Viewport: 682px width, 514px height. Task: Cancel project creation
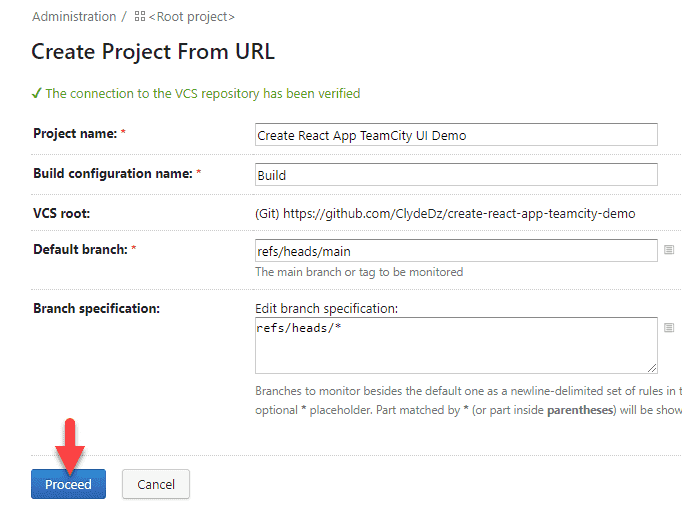click(156, 484)
